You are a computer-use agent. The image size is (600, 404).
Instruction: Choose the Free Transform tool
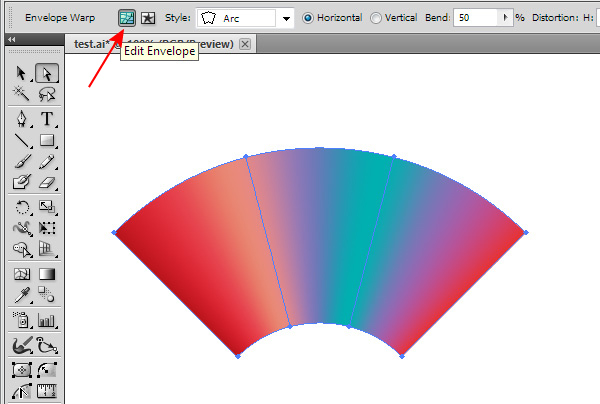[x=47, y=228]
